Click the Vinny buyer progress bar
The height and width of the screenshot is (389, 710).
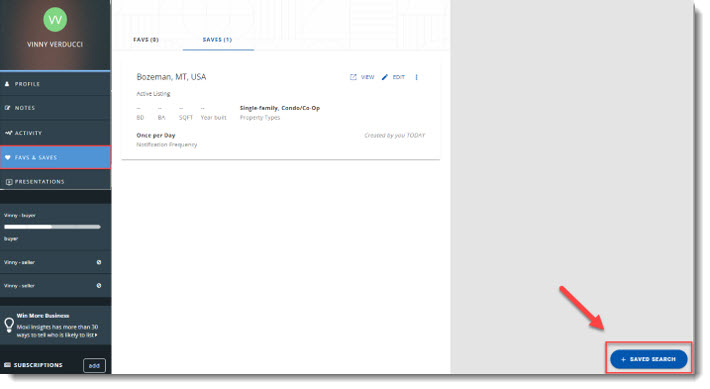53,227
